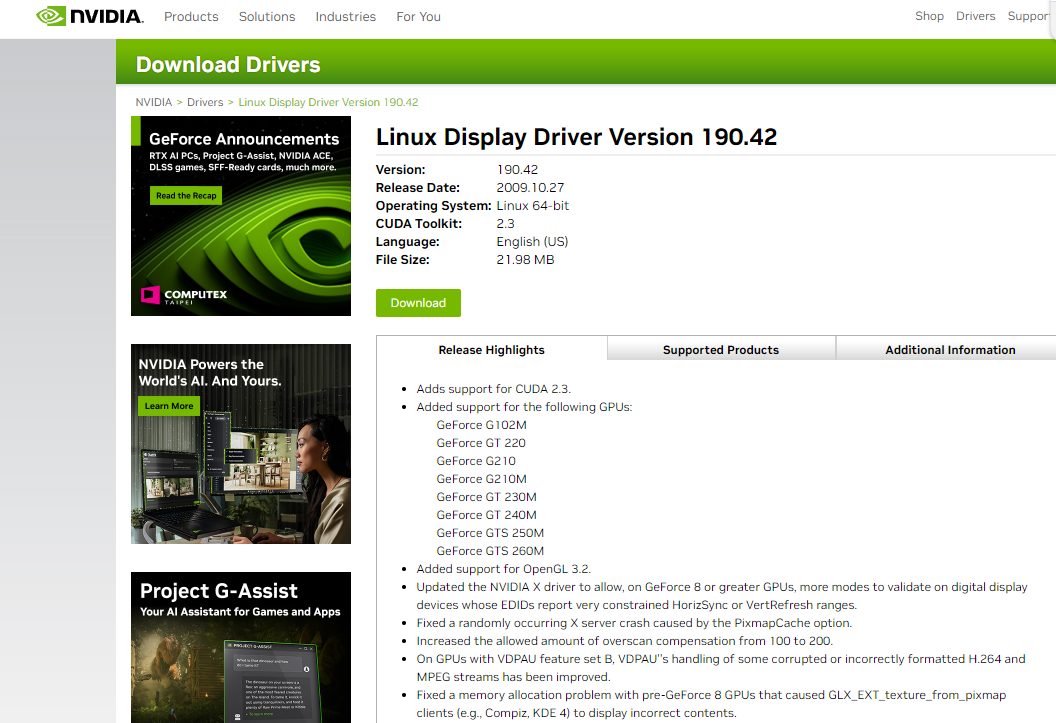Click the Added support for OpenGL 3.2 bullet
The width and height of the screenshot is (1056, 723).
(503, 569)
